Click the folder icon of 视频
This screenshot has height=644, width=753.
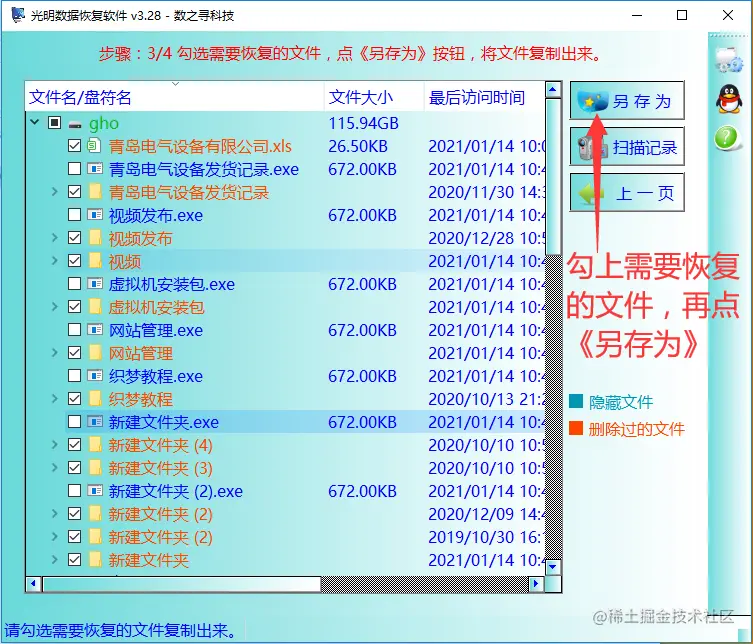click(x=95, y=261)
